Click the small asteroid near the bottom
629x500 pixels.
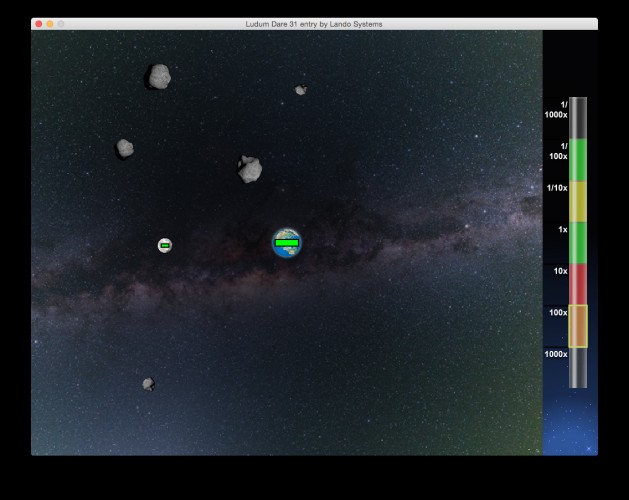point(148,384)
